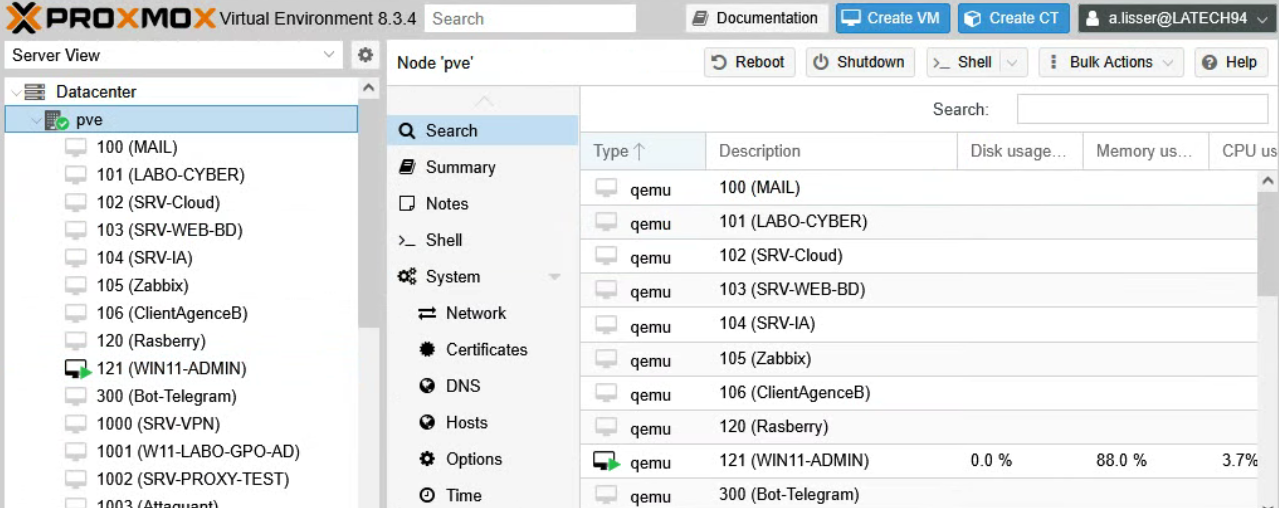Screen dimensions: 1279x508
Task: Click the Create CT button
Action: [x=1013, y=18]
